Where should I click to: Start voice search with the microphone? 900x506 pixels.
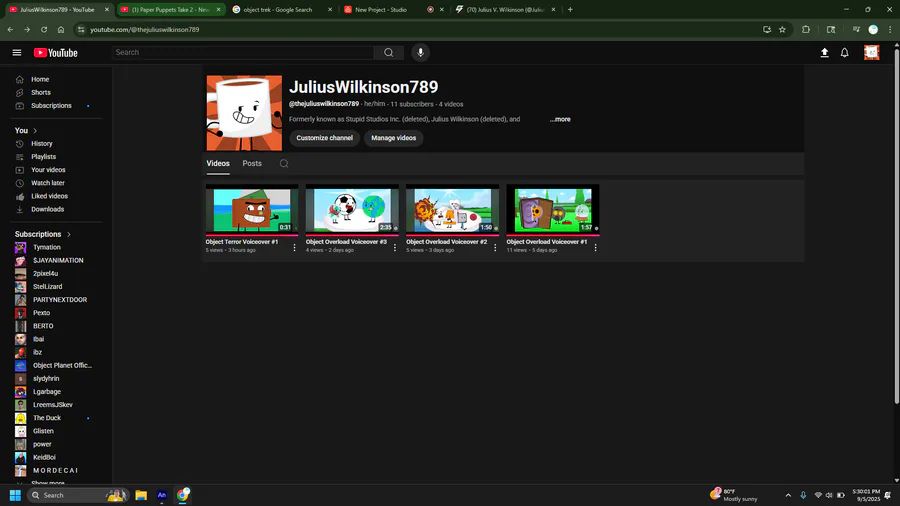click(x=421, y=53)
